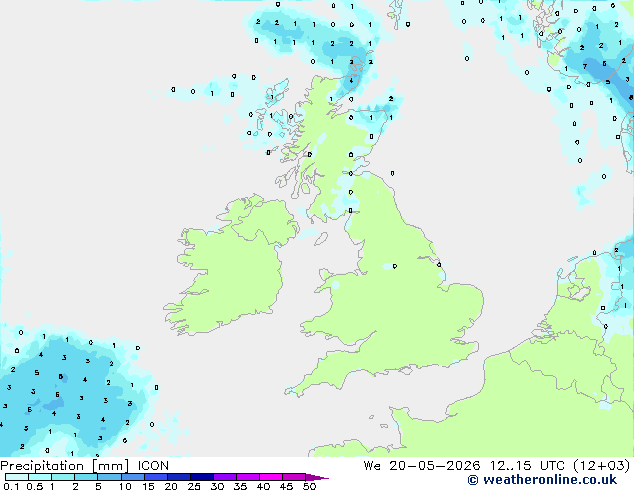
Task: Click the '0.1' legend scale label
Action: point(11,486)
